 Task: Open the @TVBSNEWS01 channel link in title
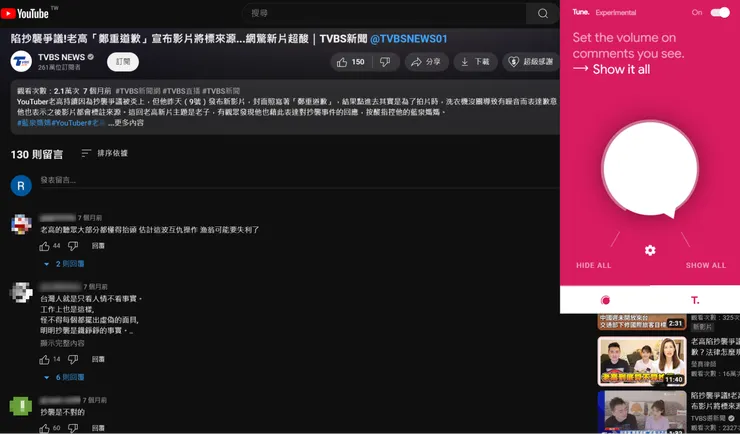click(409, 39)
